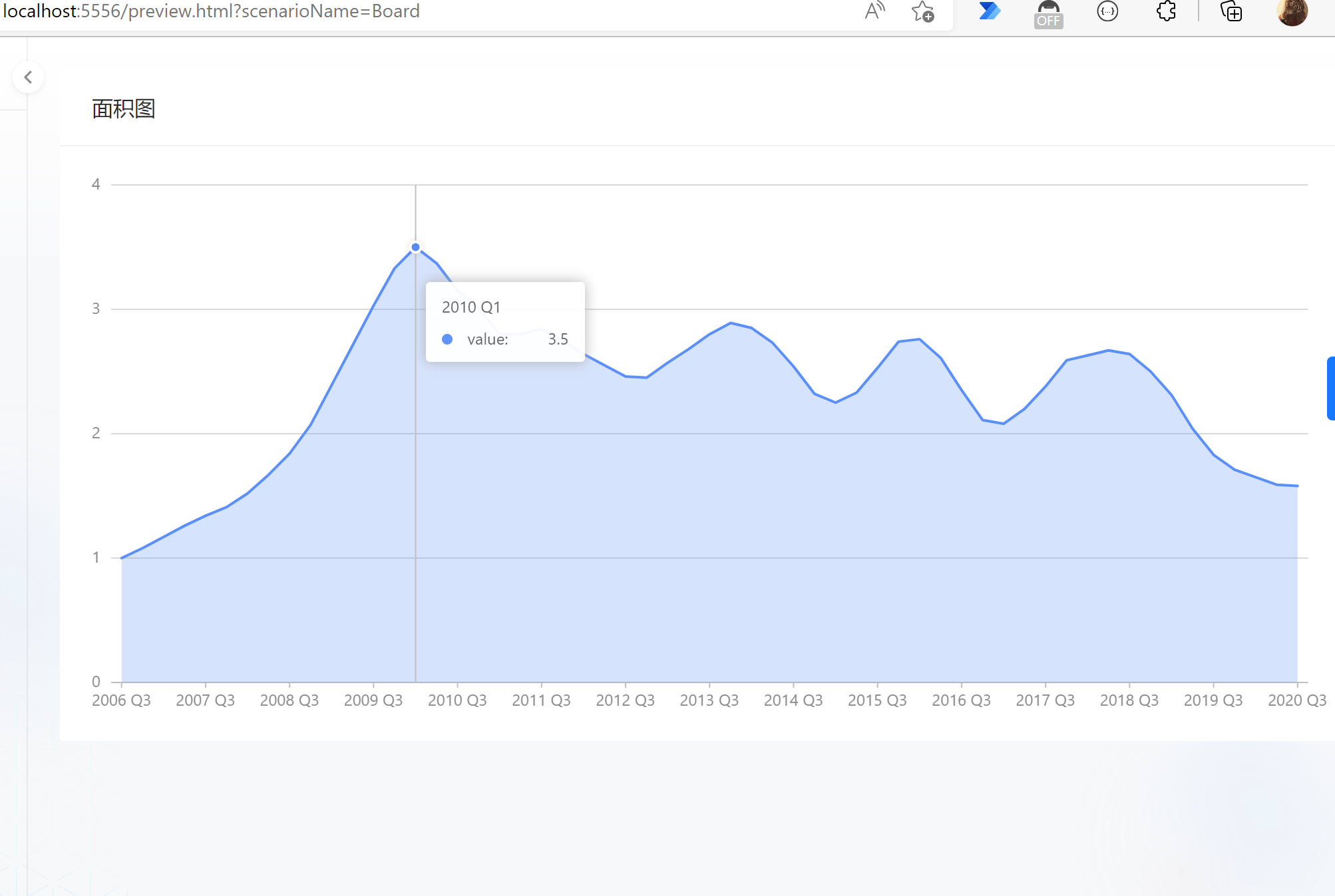Click the 2010 Q3 axis label
The width and height of the screenshot is (1335, 896).
tap(457, 700)
